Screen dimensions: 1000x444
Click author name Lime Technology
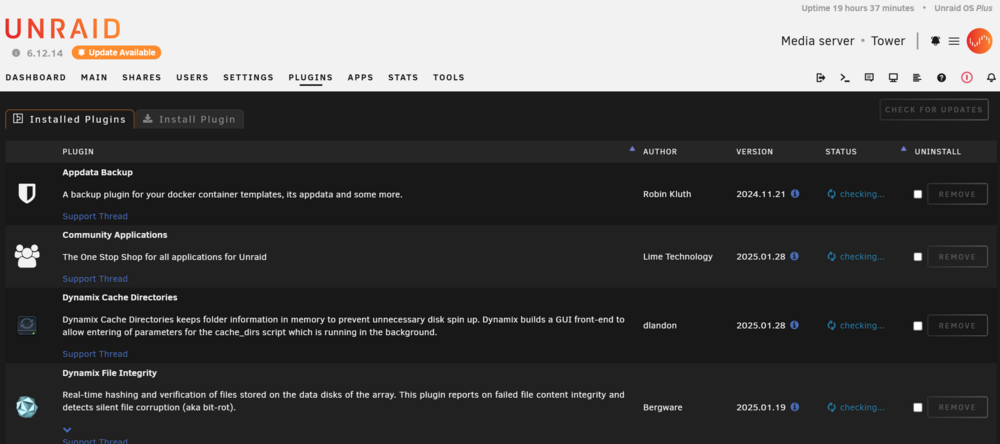coord(678,257)
